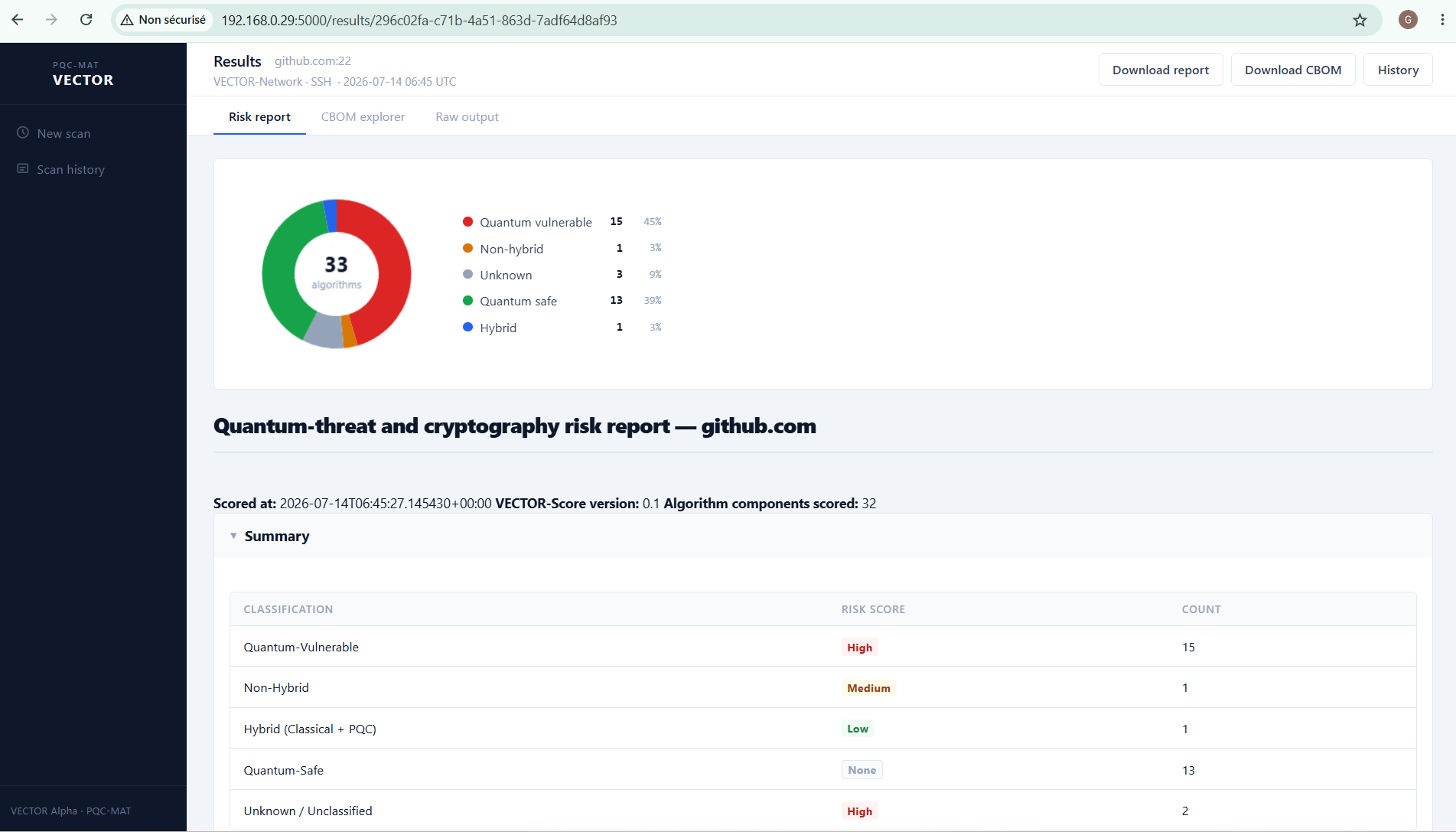Switch to the Raw output tab
This screenshot has width=1456, height=832.
[467, 116]
